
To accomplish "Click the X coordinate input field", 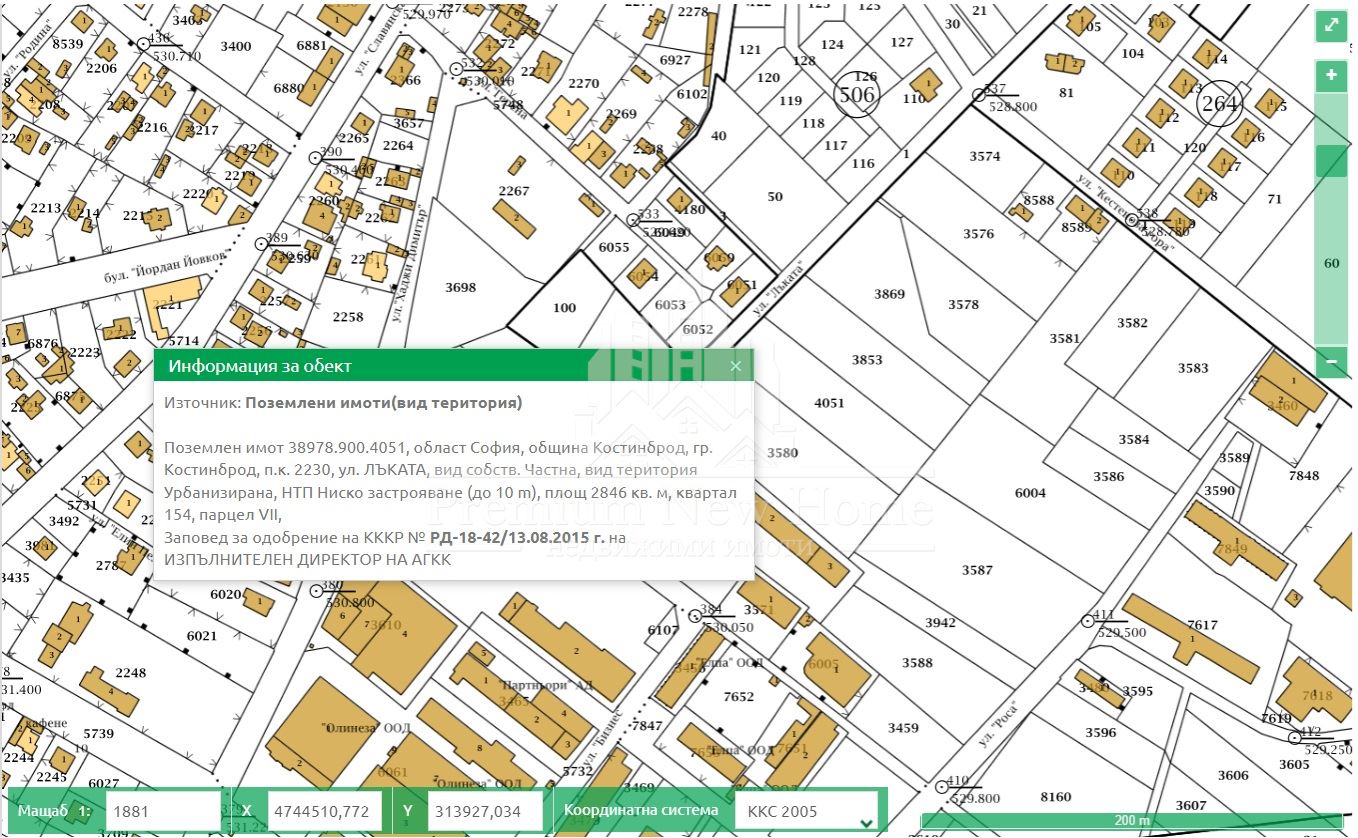I will (324, 811).
